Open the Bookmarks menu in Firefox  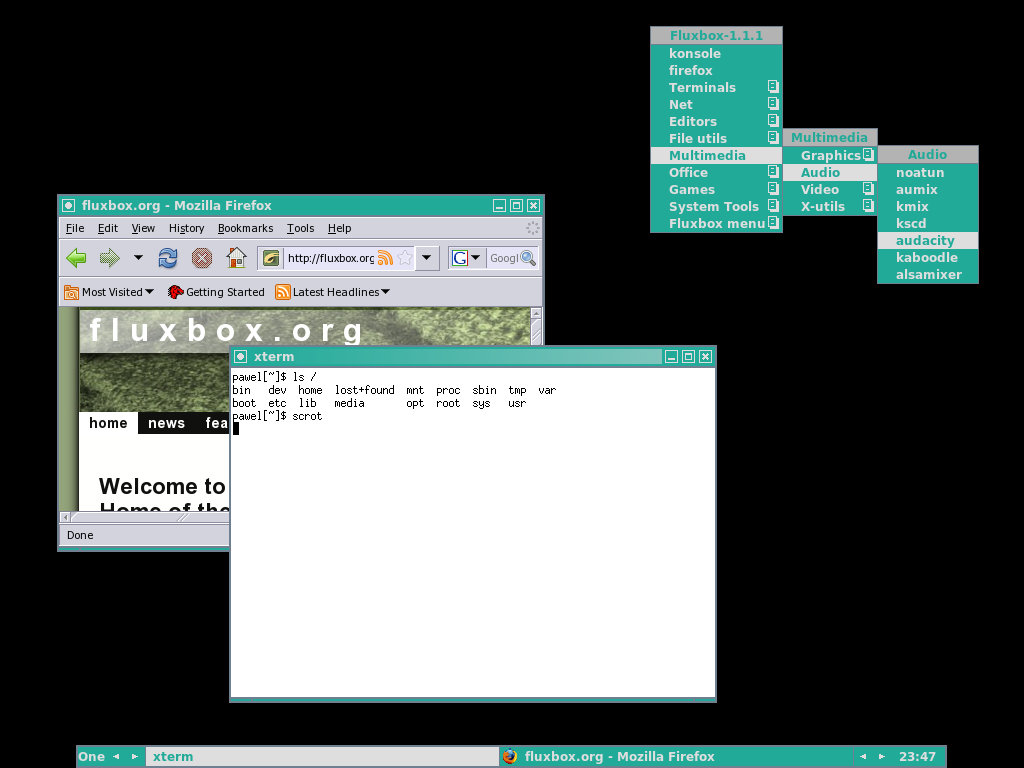click(246, 228)
